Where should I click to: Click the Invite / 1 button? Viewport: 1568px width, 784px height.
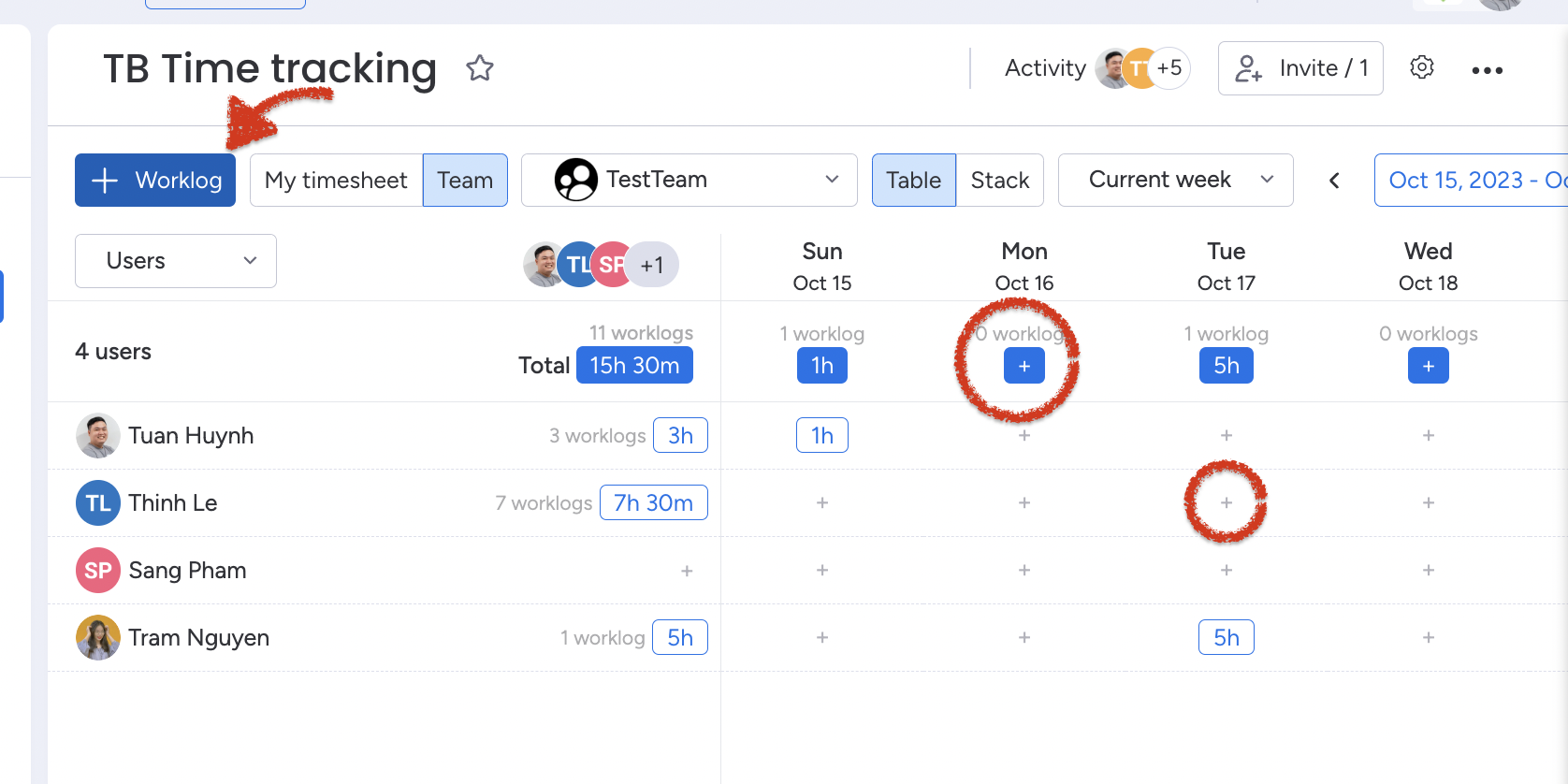[1300, 68]
